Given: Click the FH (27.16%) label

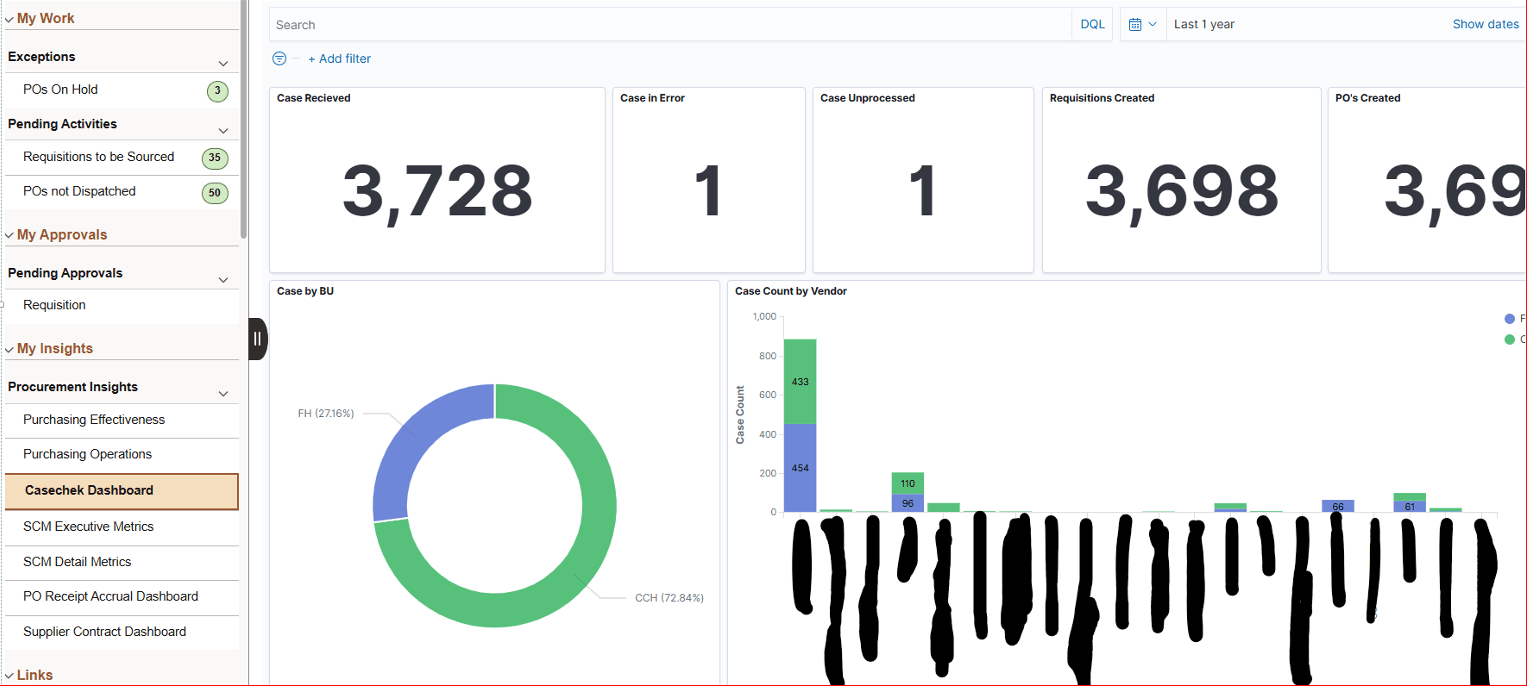Looking at the screenshot, I should point(326,413).
